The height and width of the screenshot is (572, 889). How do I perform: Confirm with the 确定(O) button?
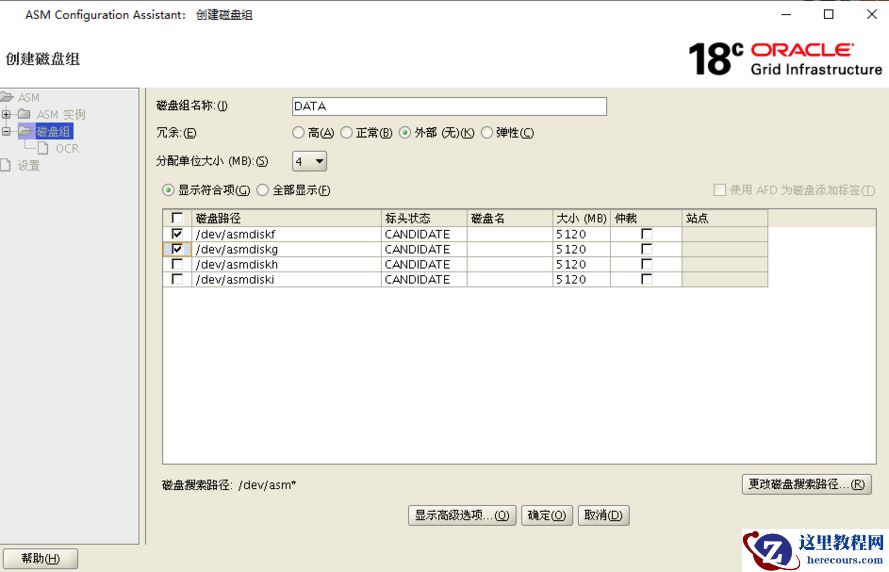pos(547,515)
